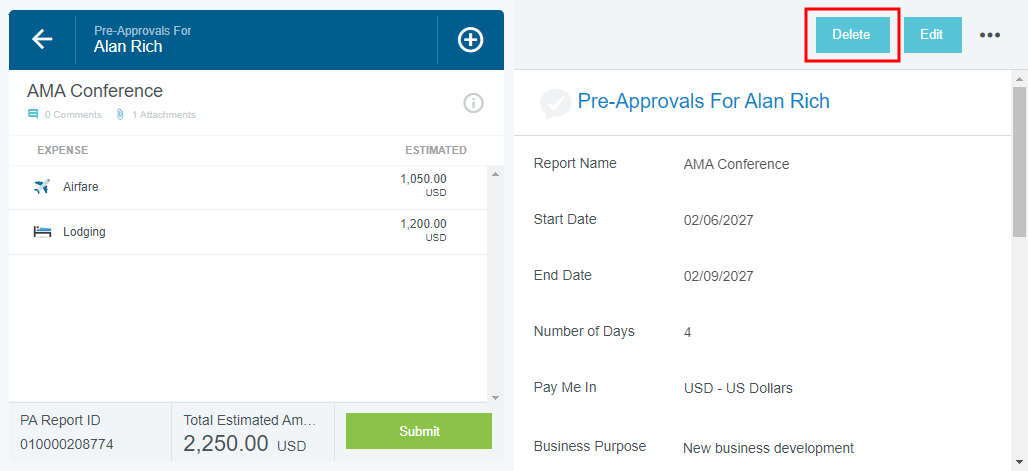
Task: Select the Airfare expense row
Action: (240, 187)
